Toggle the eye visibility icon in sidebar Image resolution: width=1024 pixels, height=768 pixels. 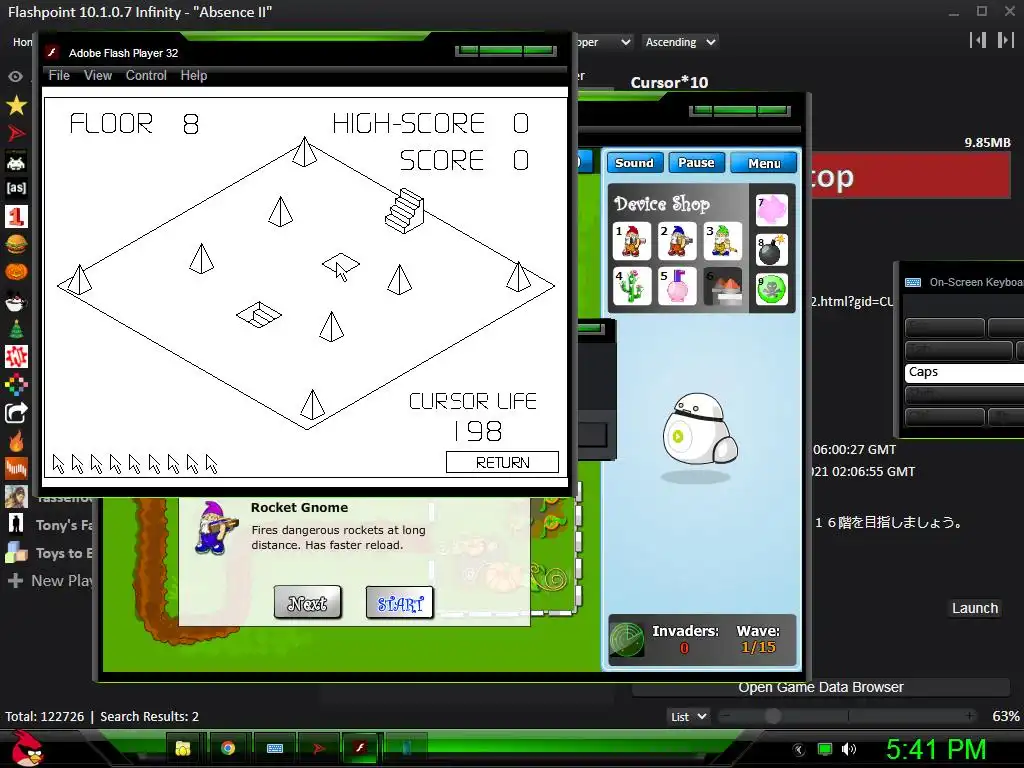[15, 76]
